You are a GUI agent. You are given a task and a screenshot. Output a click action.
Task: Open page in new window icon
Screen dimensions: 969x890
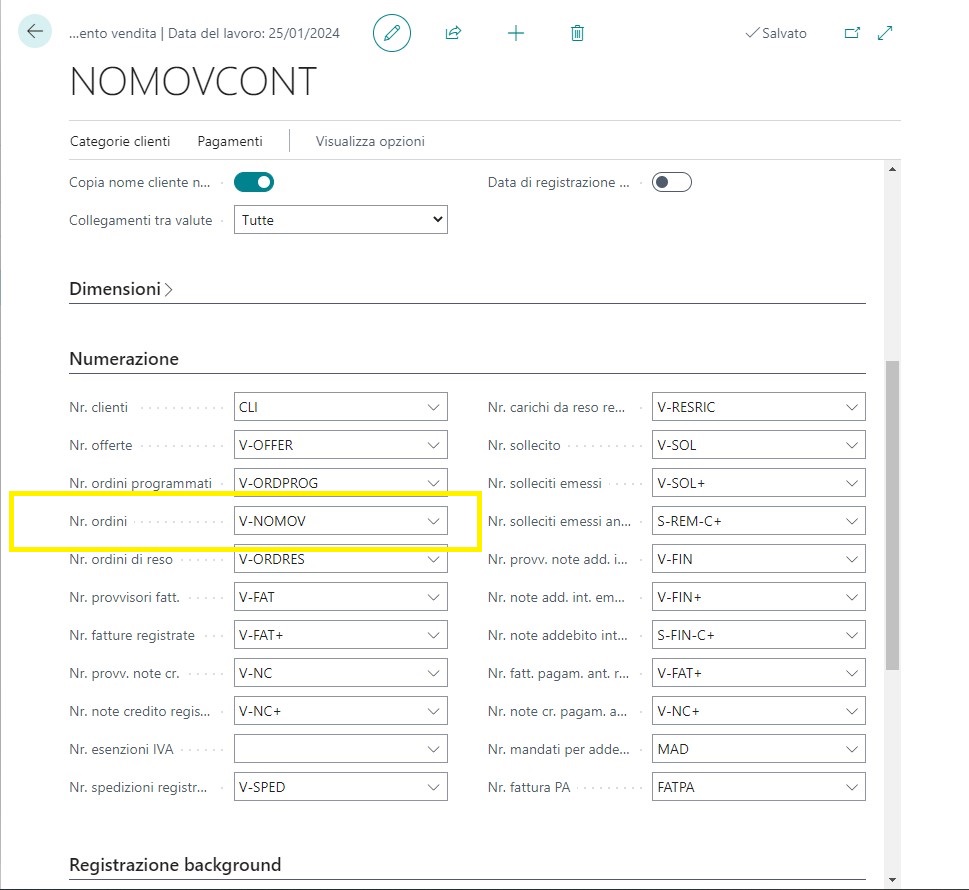[852, 33]
